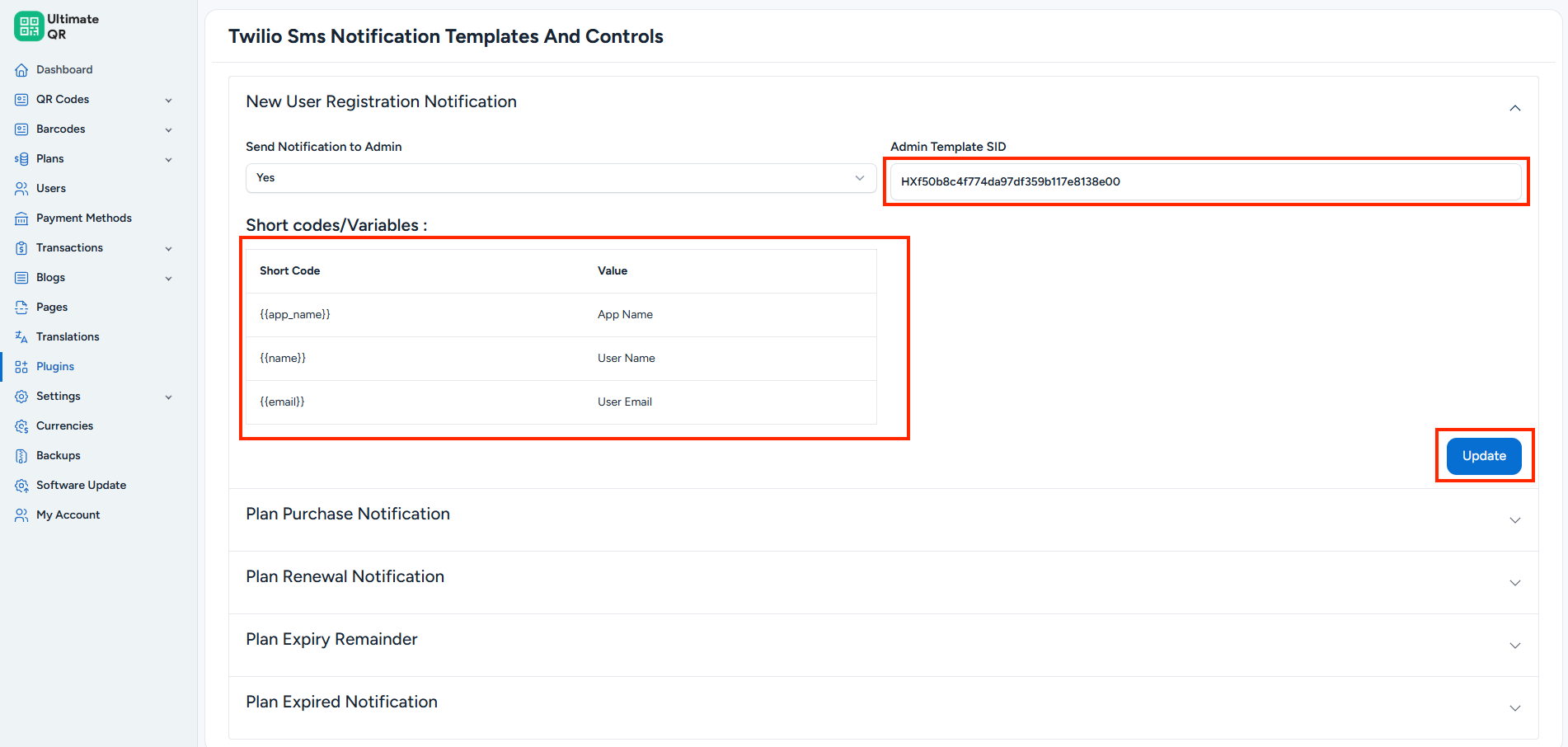
Task: Open Dashboard from the sidebar
Action: click(64, 70)
